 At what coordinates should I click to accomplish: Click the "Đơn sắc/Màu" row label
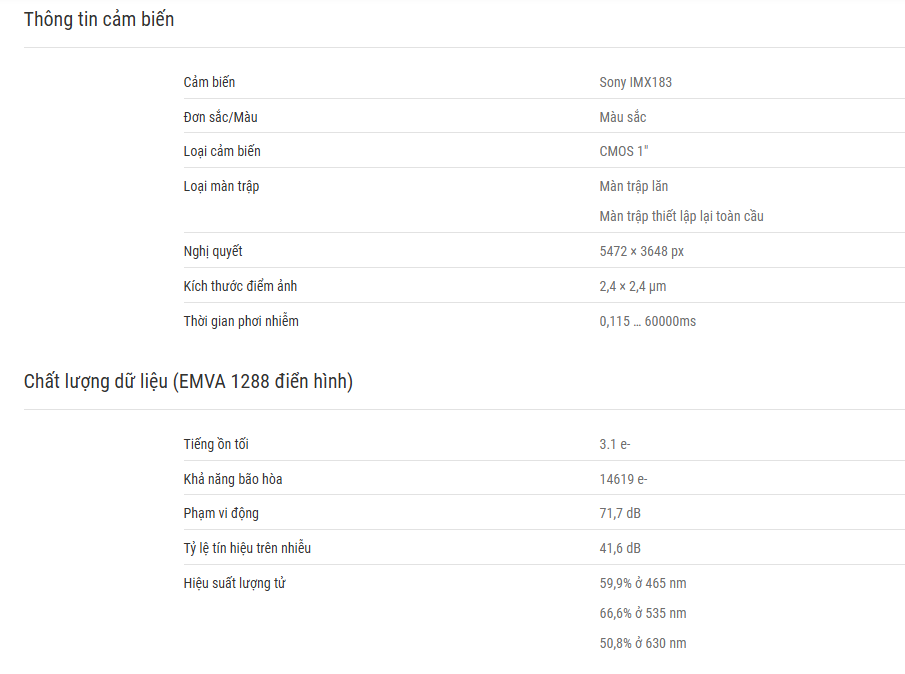pos(220,117)
